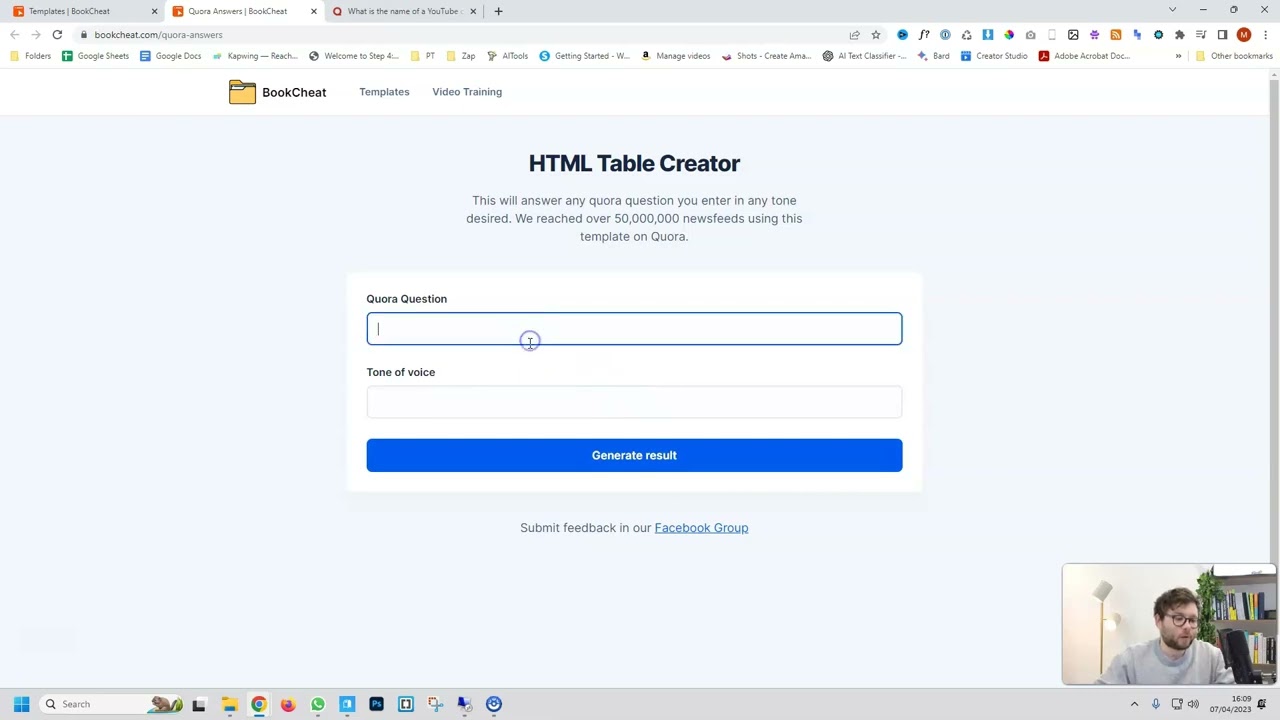This screenshot has width=1280, height=720.
Task: Click the Tone of voice input field
Action: (634, 402)
